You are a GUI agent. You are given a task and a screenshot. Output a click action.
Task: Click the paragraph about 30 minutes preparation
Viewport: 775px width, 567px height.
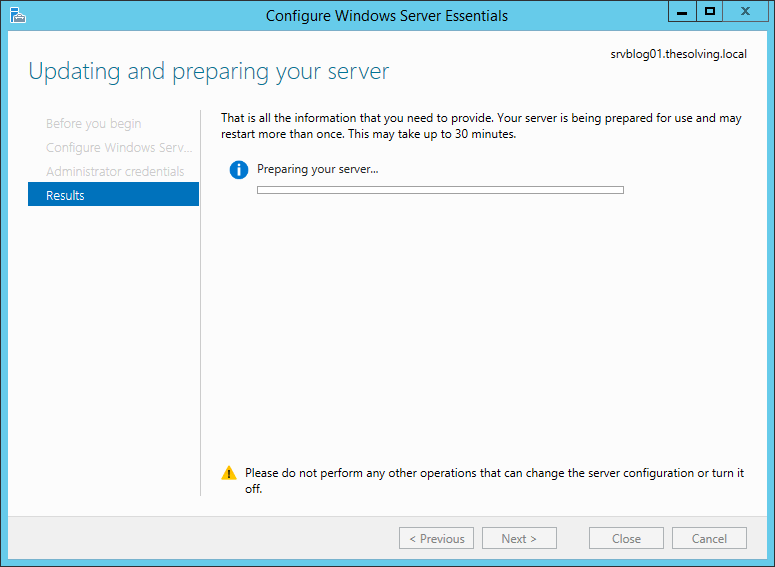coord(481,126)
